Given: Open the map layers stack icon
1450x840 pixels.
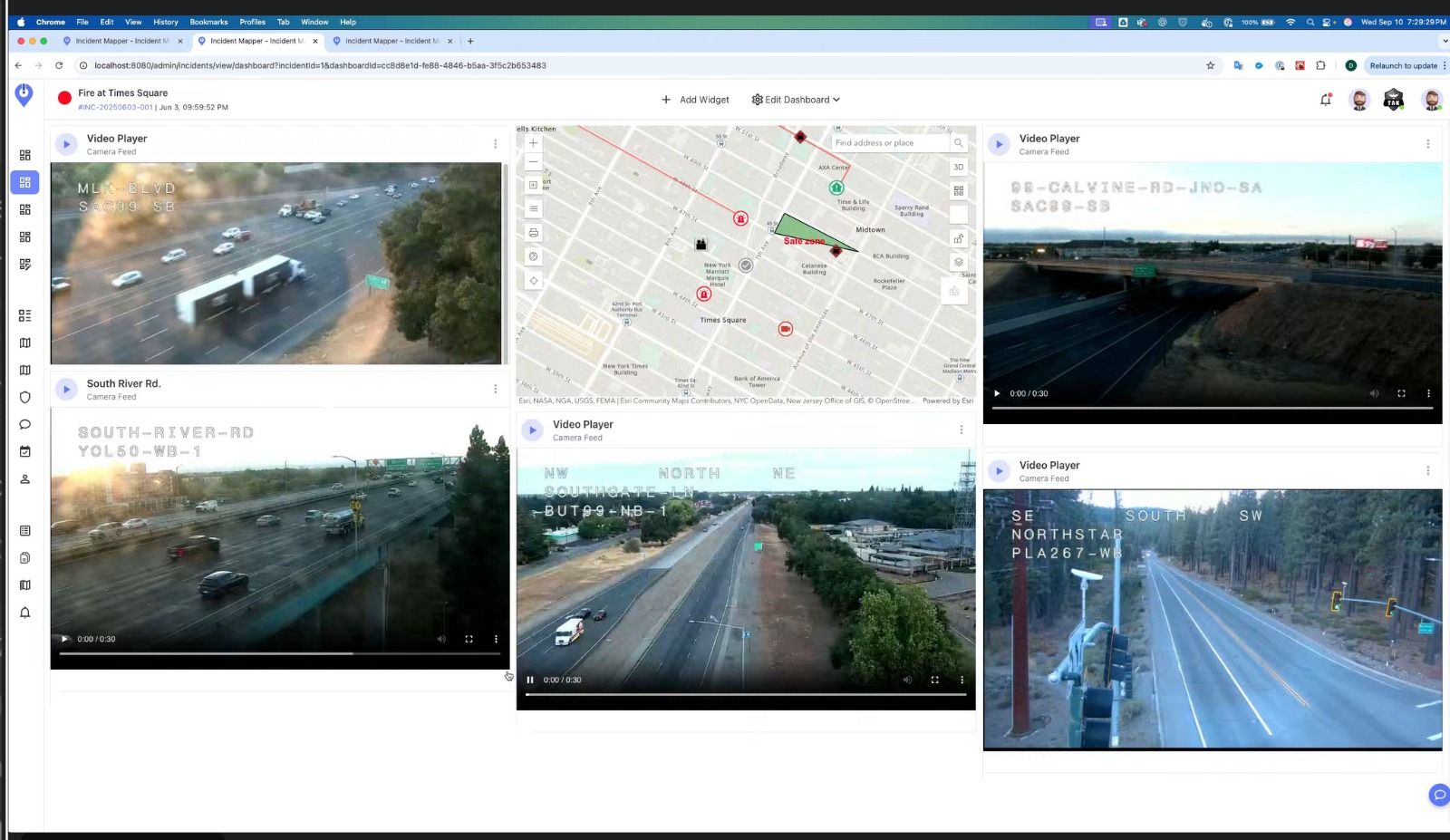Looking at the screenshot, I should coord(958,262).
